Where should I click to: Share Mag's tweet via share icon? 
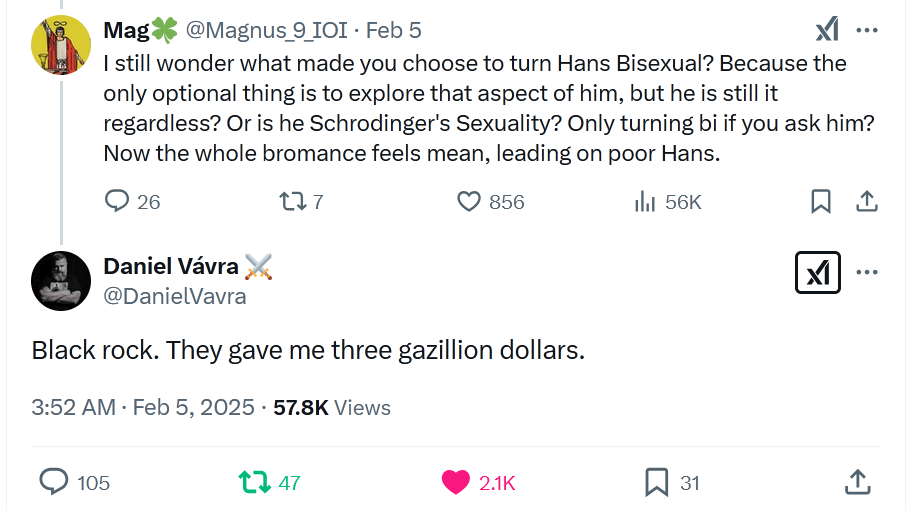[866, 201]
